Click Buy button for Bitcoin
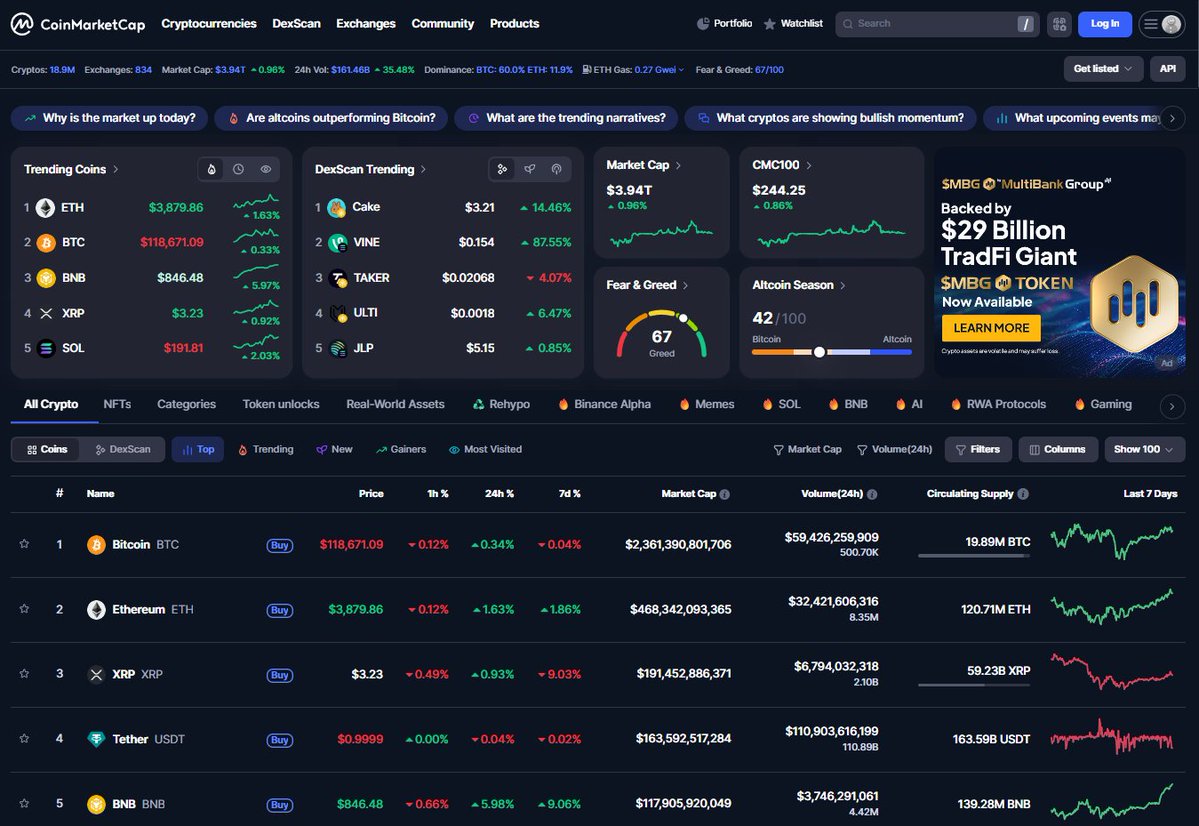The height and width of the screenshot is (826, 1199). pyautogui.click(x=280, y=545)
